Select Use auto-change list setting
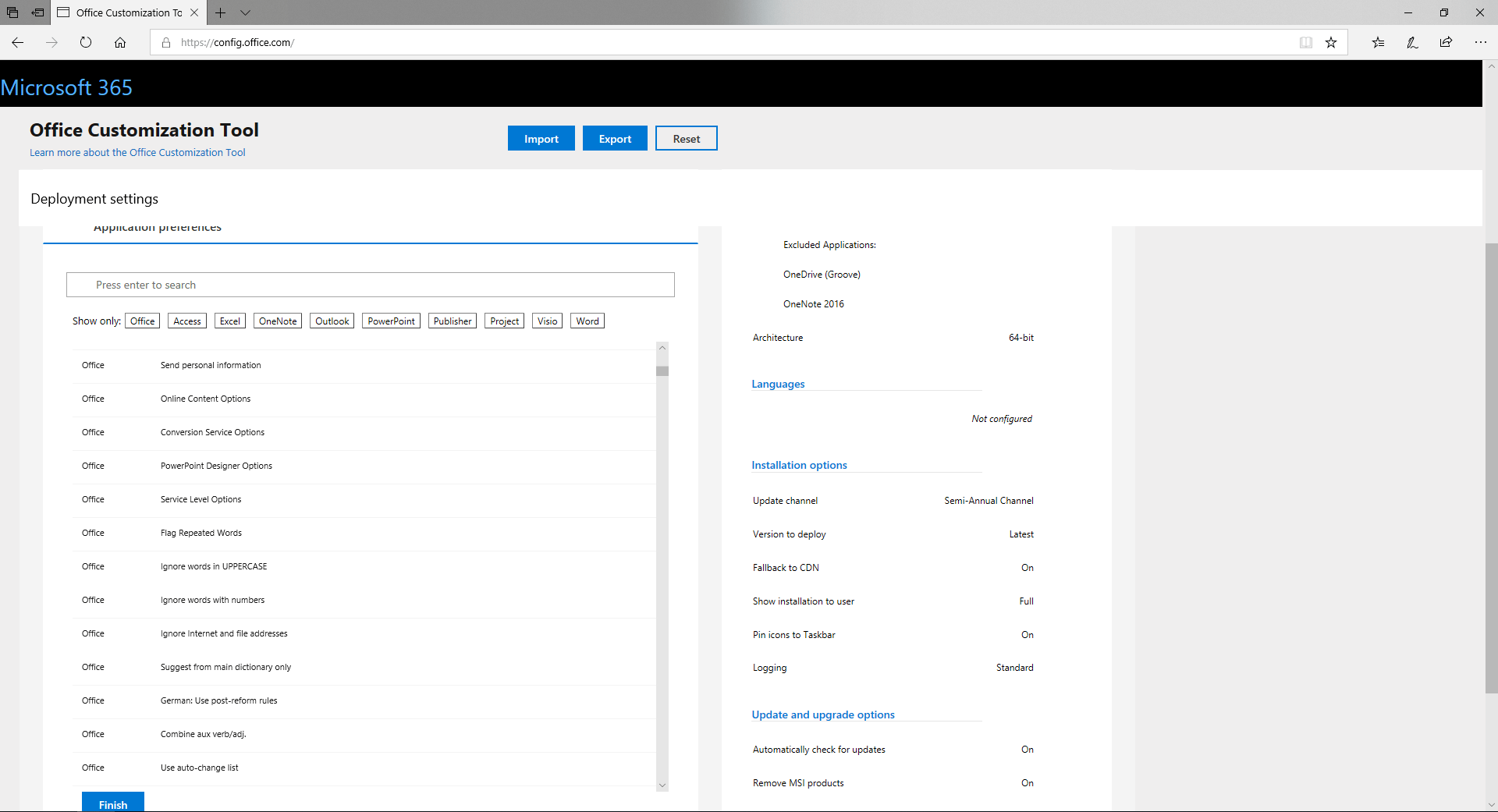This screenshot has width=1498, height=812. pos(365,768)
